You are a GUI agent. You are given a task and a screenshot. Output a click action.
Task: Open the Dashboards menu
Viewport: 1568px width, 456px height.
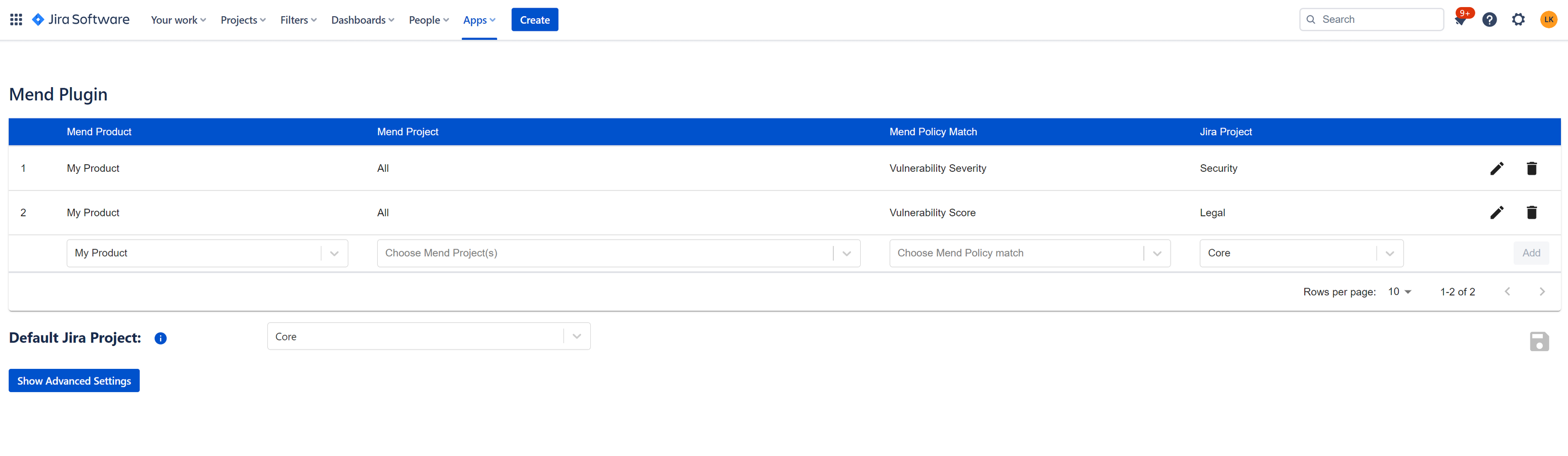click(x=363, y=20)
